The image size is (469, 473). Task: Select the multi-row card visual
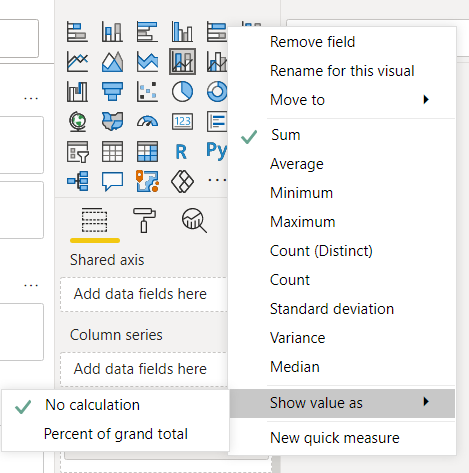[x=217, y=121]
